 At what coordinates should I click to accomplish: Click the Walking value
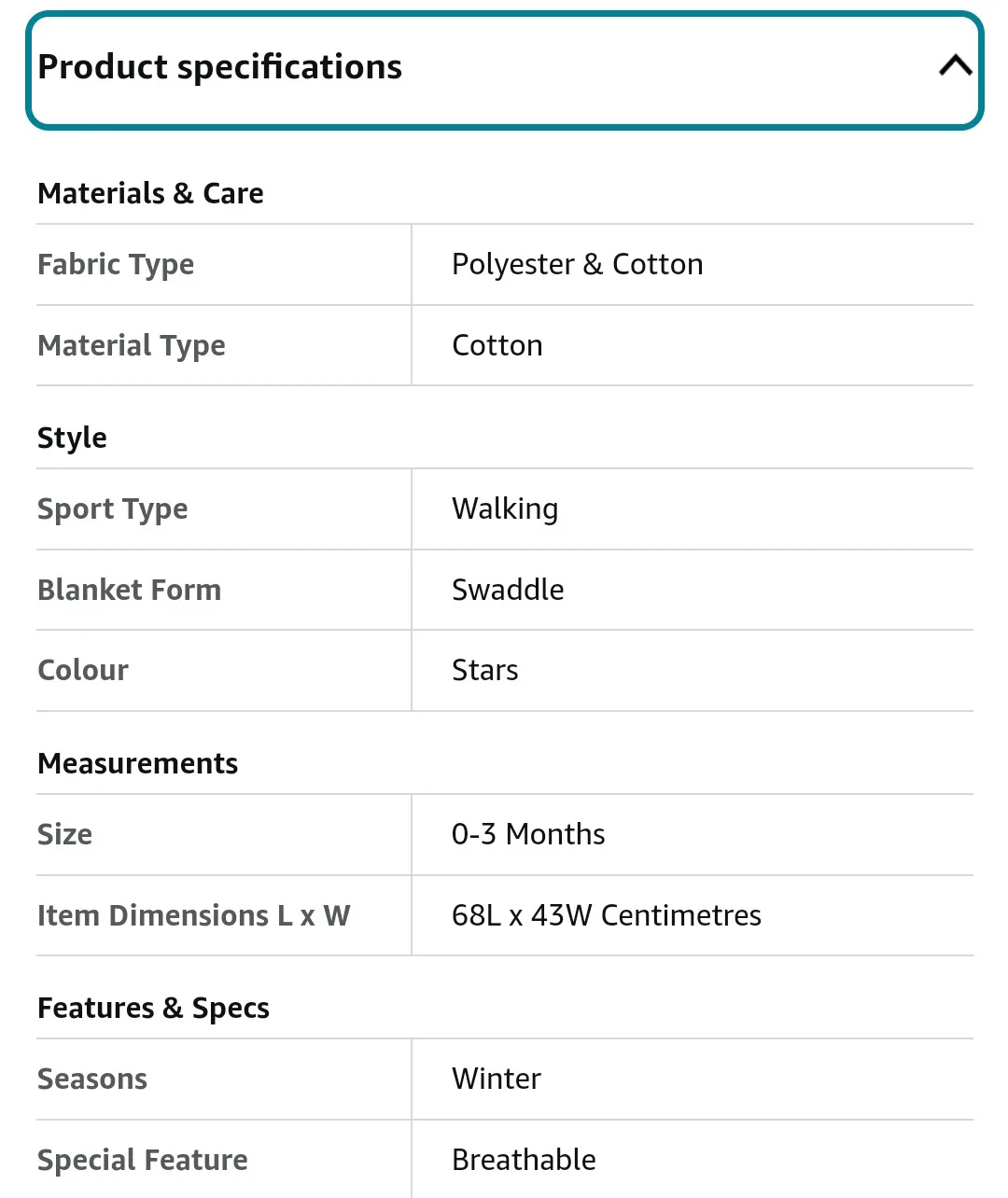pos(505,508)
